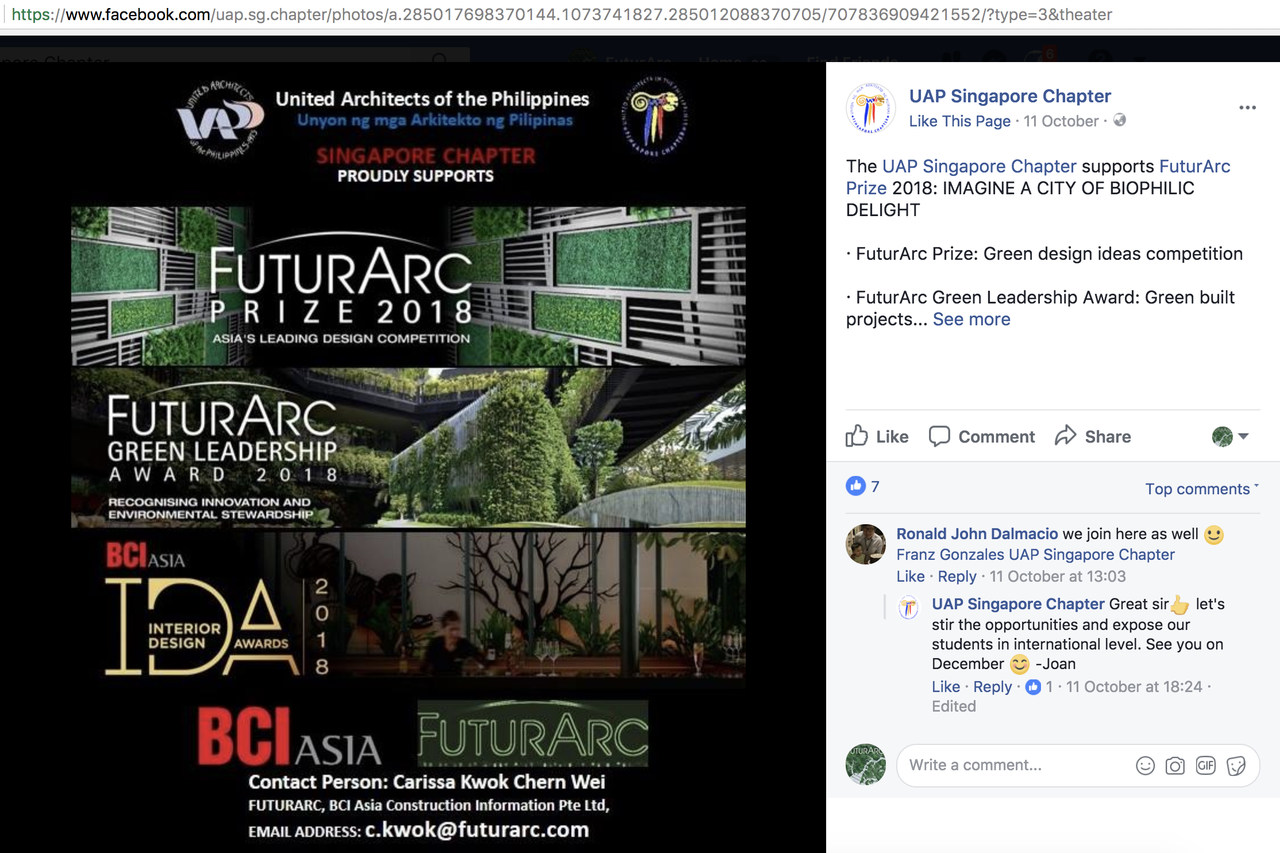Open the UAP Singapore Chapter page title
This screenshot has height=853, width=1280.
[1010, 96]
